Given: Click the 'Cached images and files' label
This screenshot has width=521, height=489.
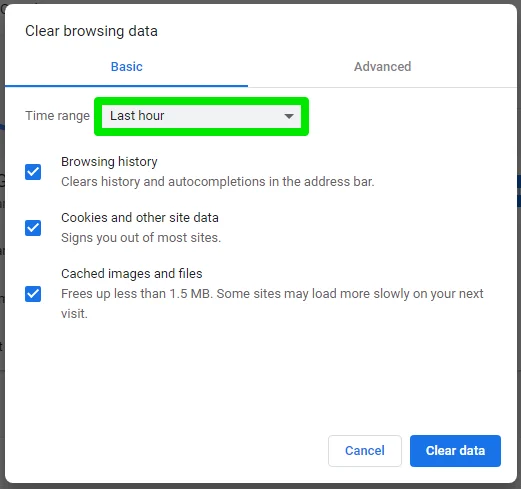Looking at the screenshot, I should (132, 274).
